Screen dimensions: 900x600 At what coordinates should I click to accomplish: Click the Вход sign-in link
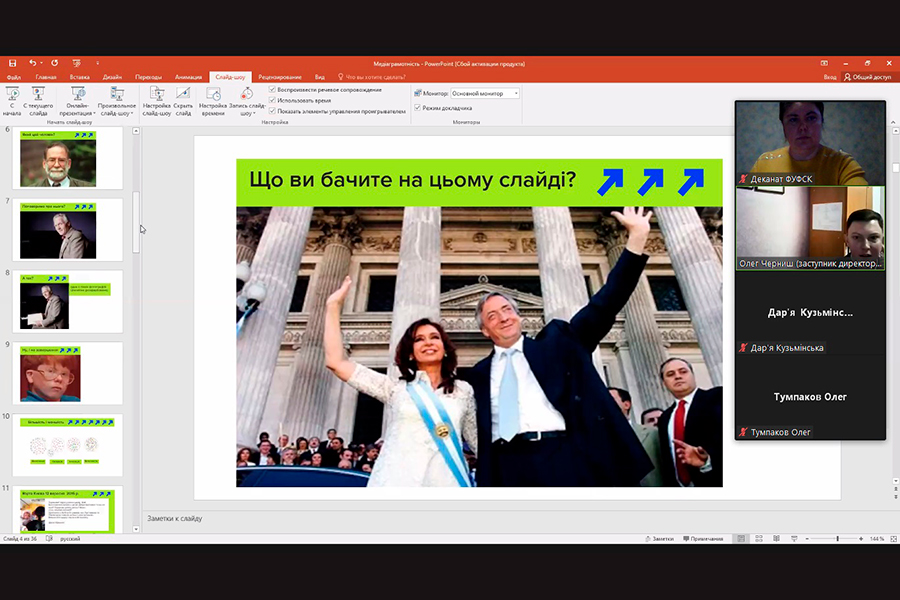click(x=830, y=77)
